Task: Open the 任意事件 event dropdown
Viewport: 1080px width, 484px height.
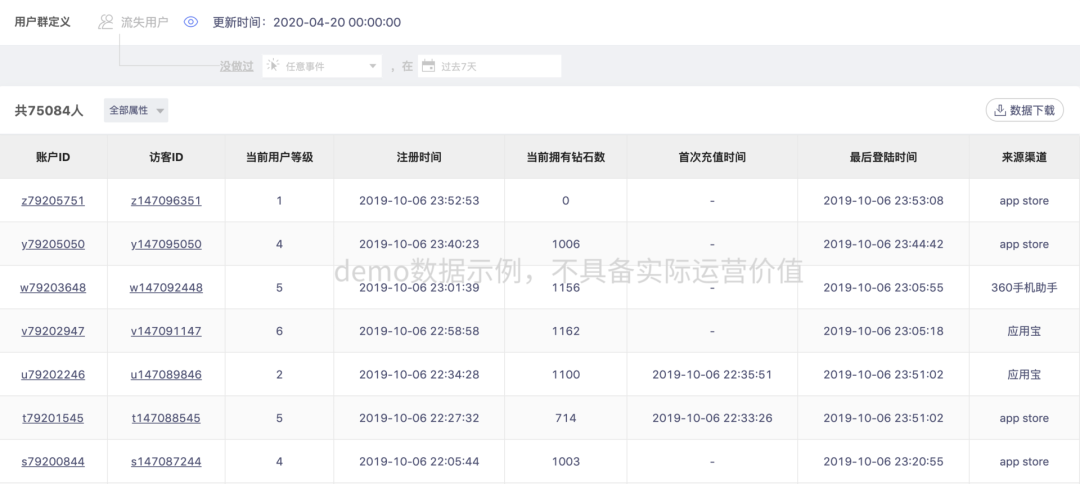Action: [x=322, y=66]
